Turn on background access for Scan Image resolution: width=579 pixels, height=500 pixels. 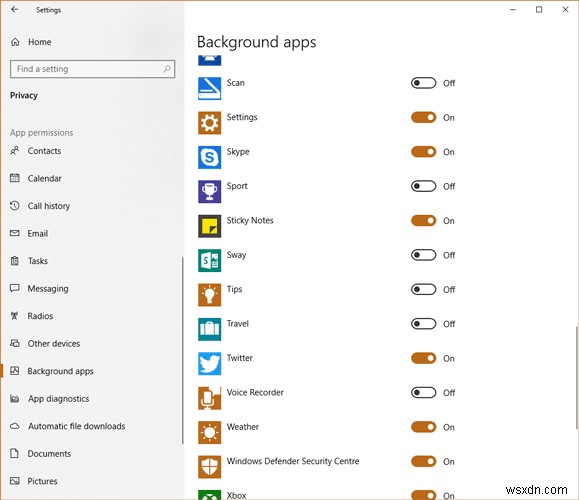(x=424, y=83)
